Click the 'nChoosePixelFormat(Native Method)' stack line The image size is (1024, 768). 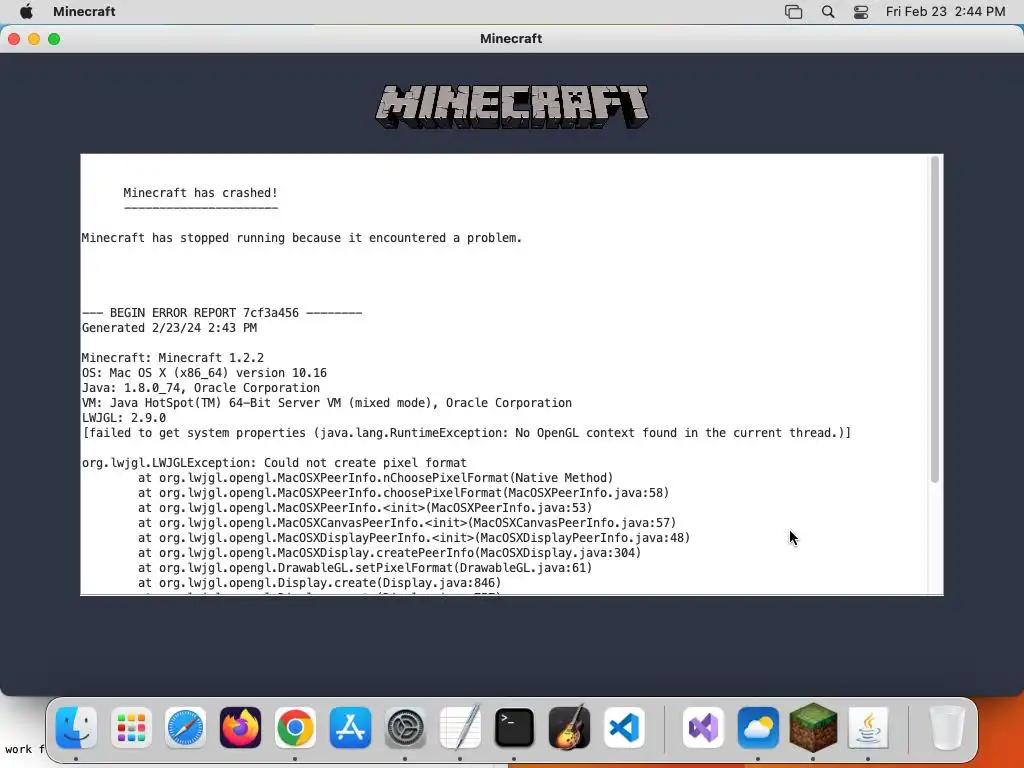pyautogui.click(x=376, y=478)
